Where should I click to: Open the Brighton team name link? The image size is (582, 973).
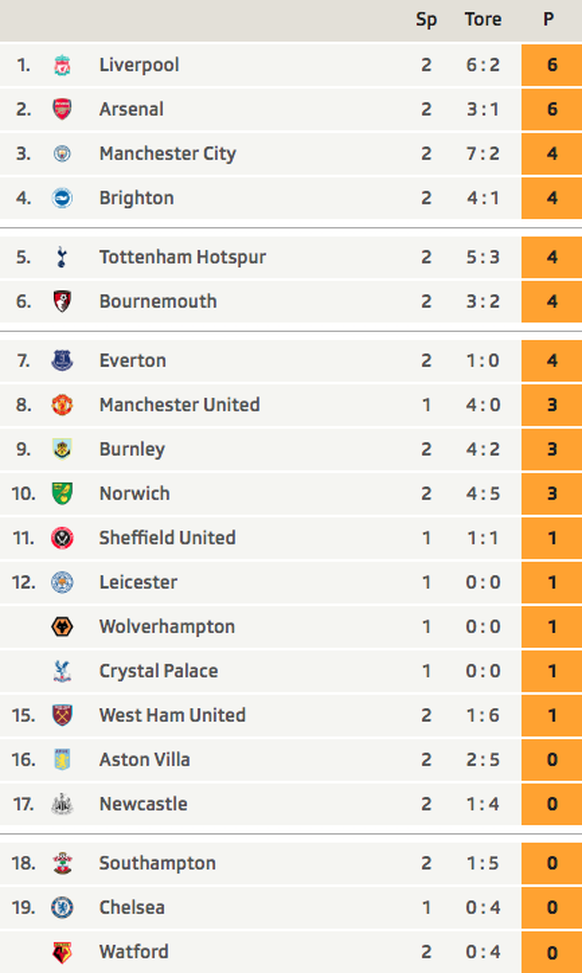coord(137,198)
